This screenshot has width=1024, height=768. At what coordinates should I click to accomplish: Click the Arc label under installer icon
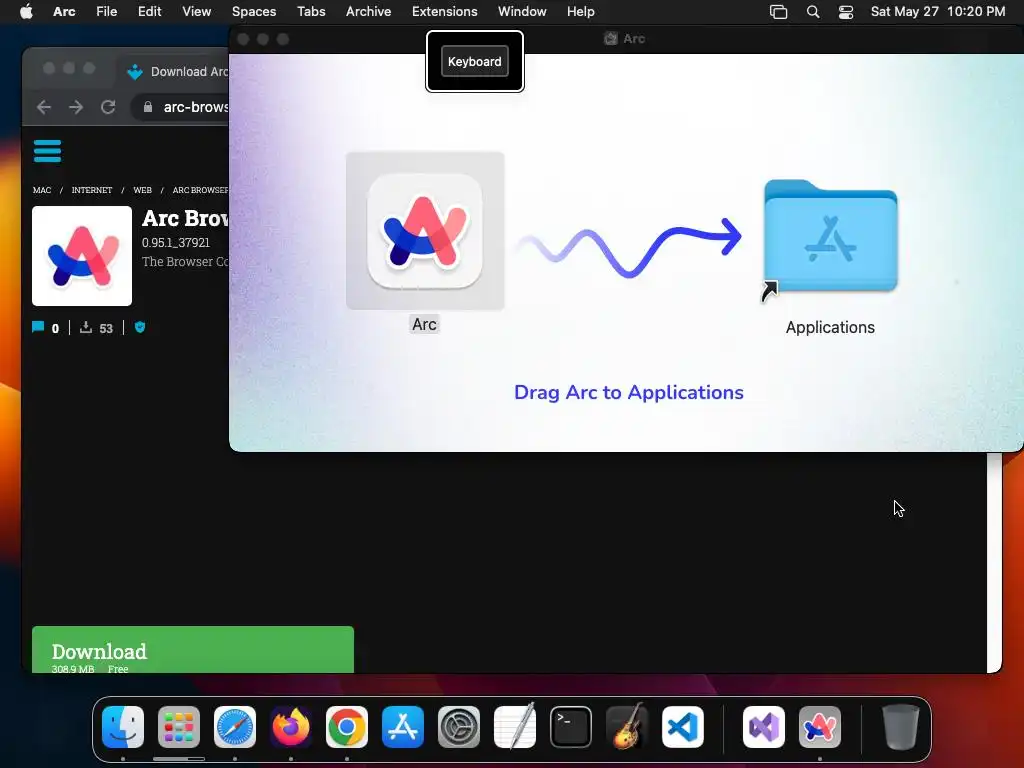click(x=424, y=325)
